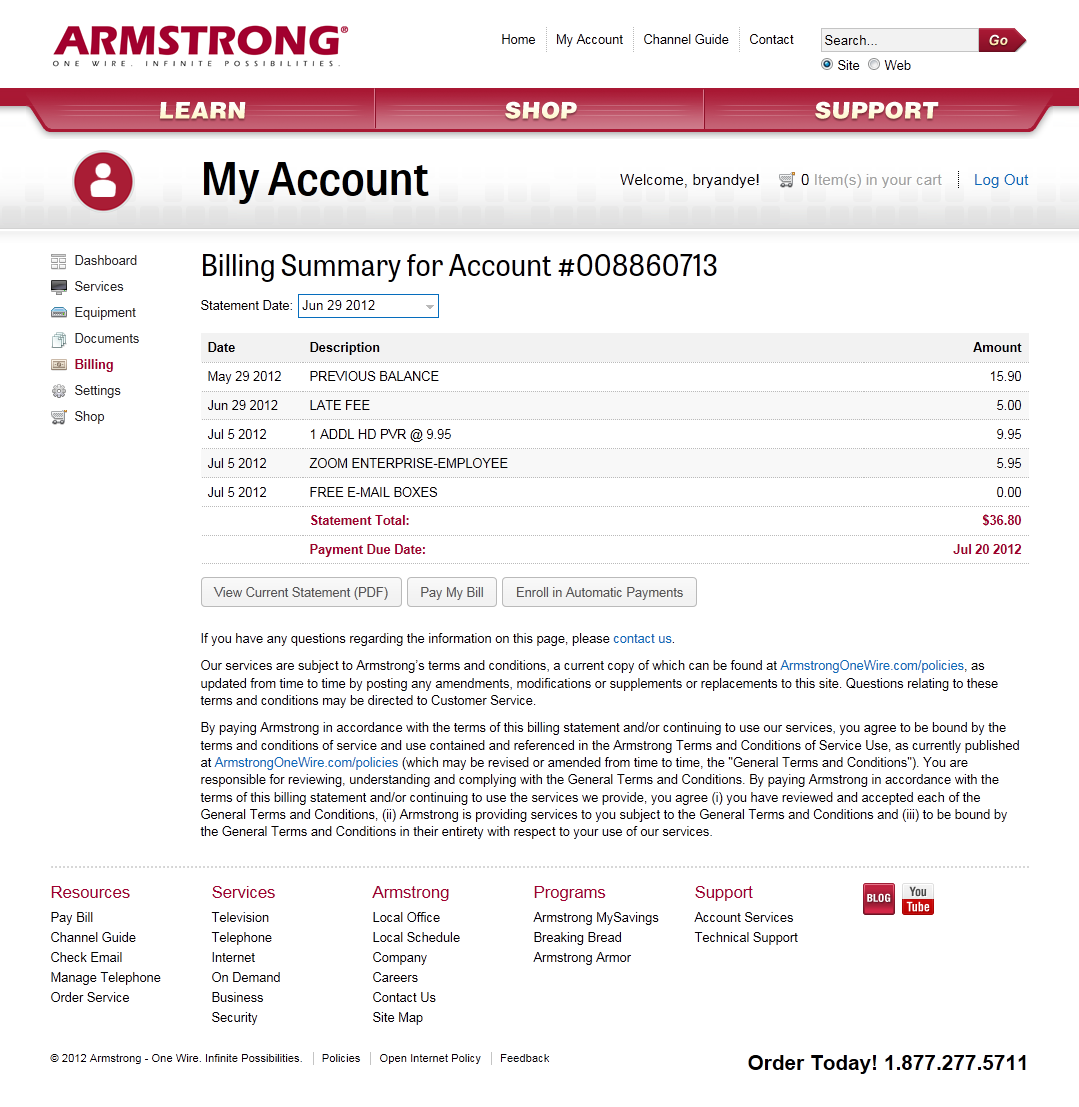
Task: Click Enroll in Automatic Payments button
Action: pyautogui.click(x=599, y=592)
